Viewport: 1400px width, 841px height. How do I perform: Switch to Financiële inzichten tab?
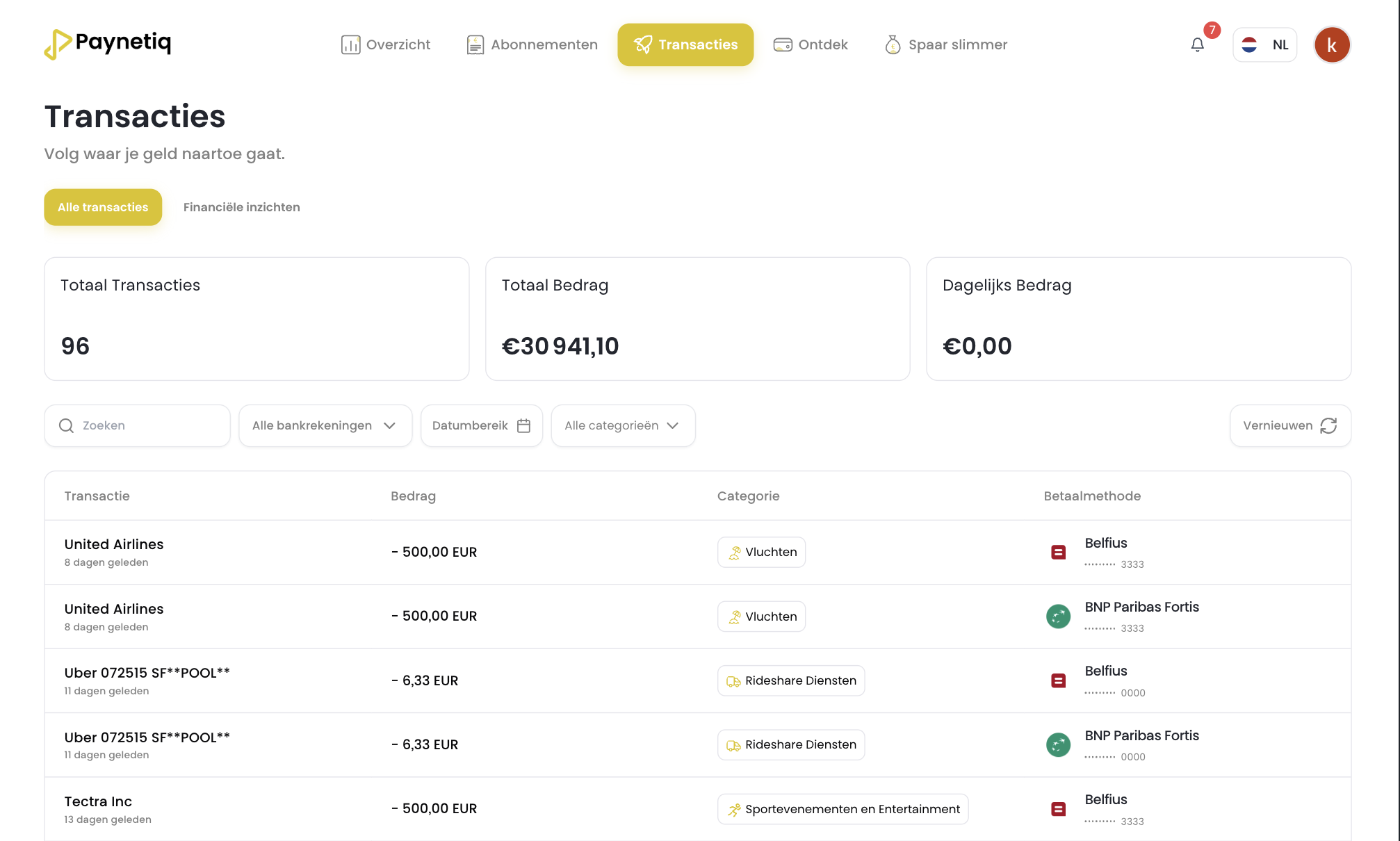click(x=241, y=207)
